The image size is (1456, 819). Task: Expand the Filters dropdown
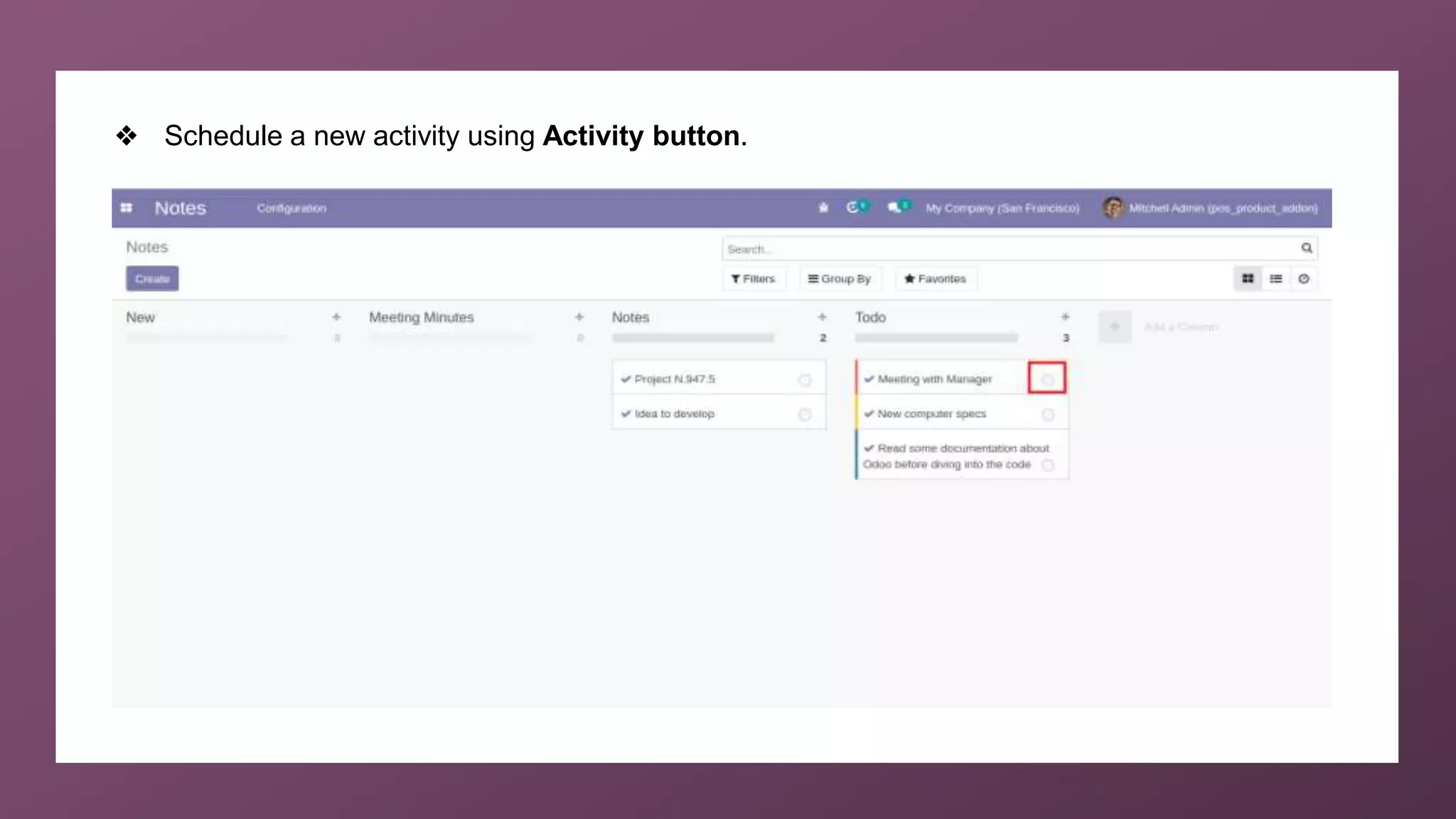(754, 279)
